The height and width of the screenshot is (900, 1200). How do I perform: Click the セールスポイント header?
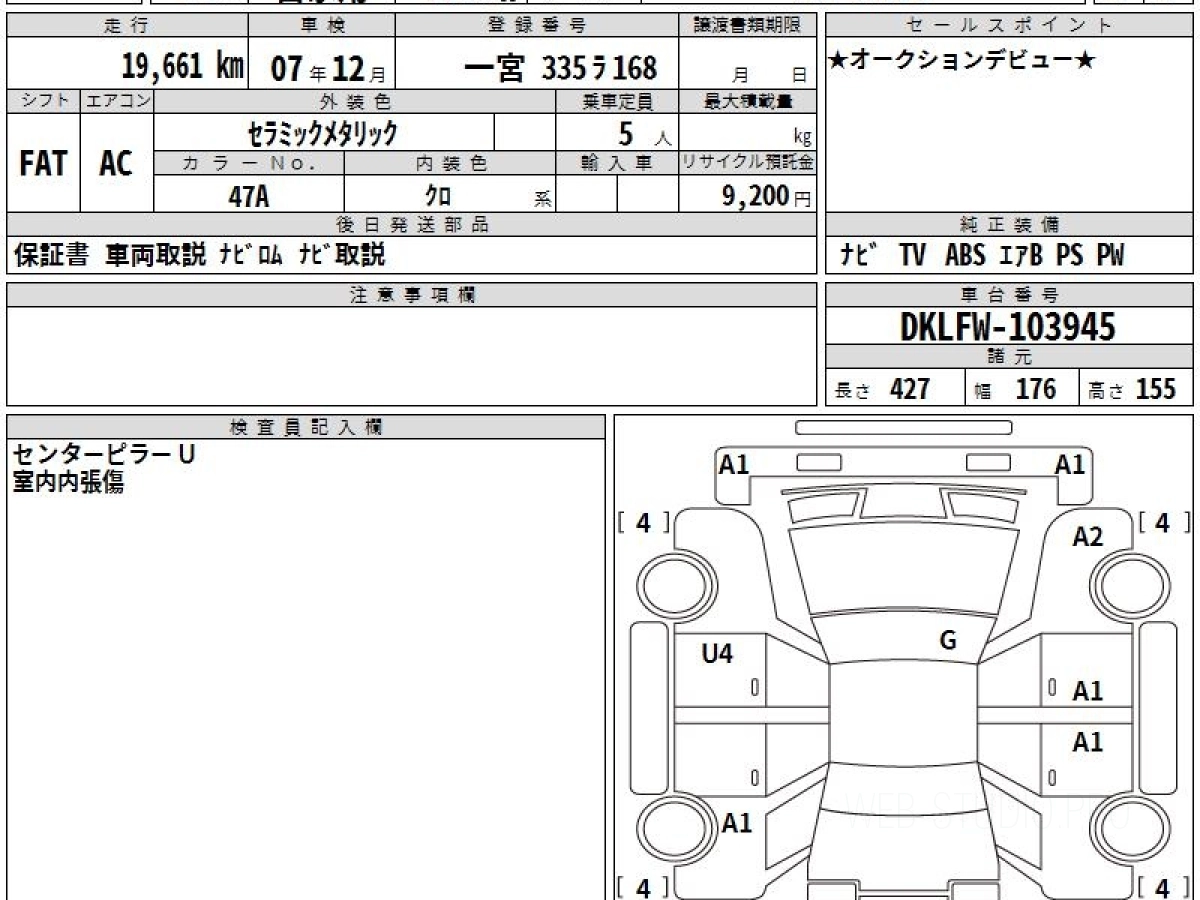(1010, 26)
